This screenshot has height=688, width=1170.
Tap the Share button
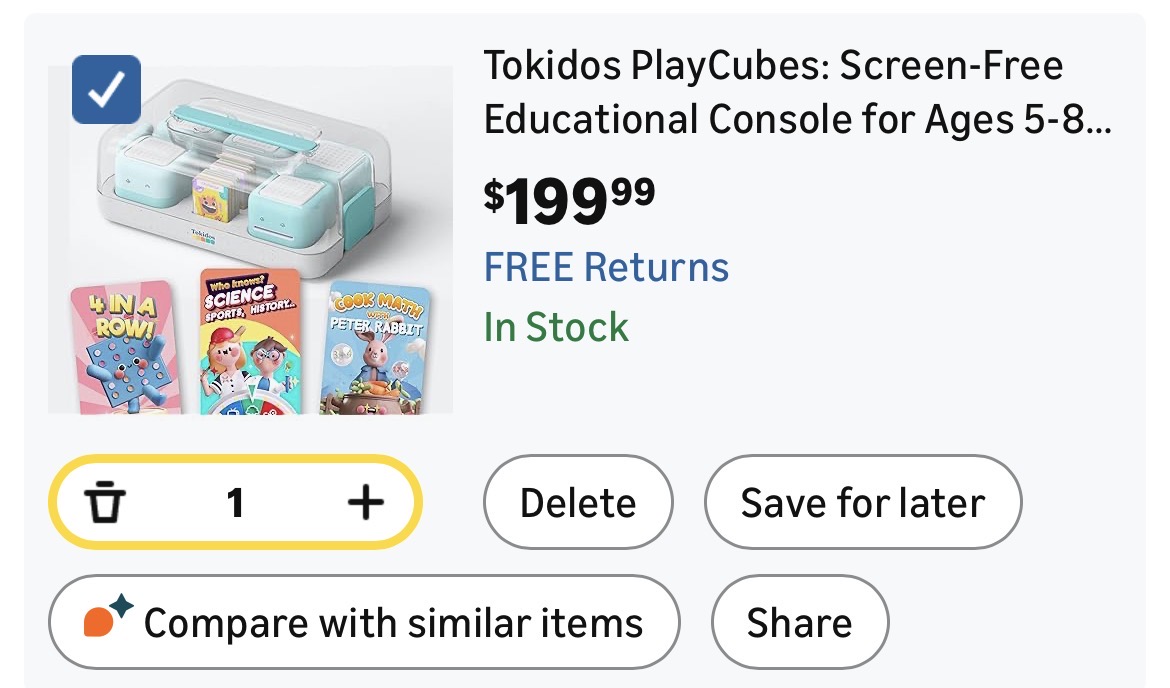[799, 623]
